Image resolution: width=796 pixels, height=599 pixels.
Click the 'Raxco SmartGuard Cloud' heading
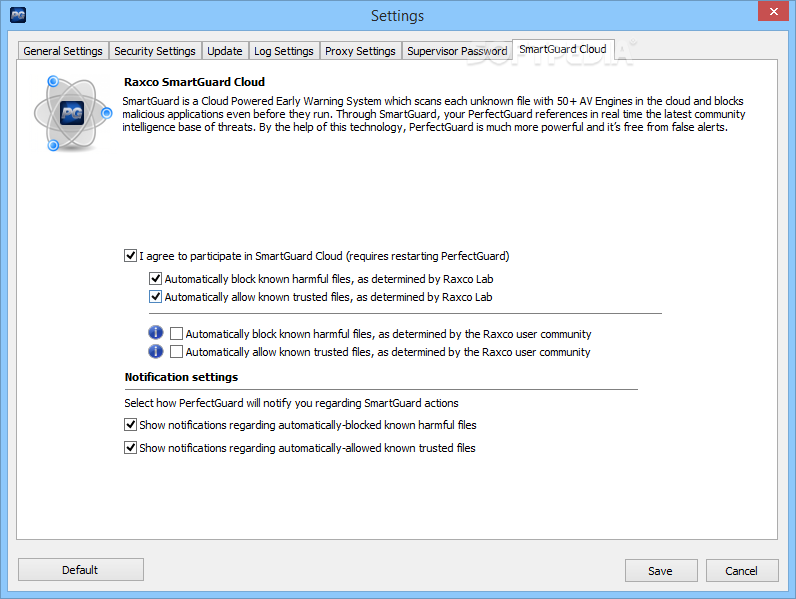[x=194, y=82]
